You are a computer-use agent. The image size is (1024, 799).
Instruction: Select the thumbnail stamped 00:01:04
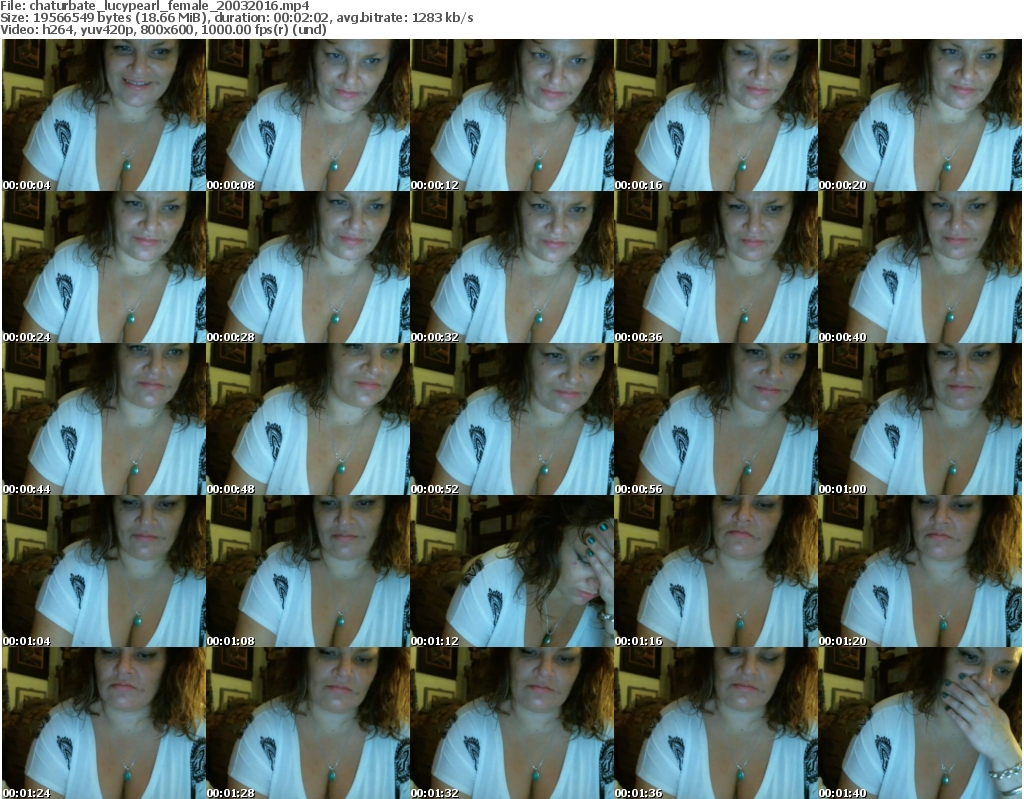point(104,571)
